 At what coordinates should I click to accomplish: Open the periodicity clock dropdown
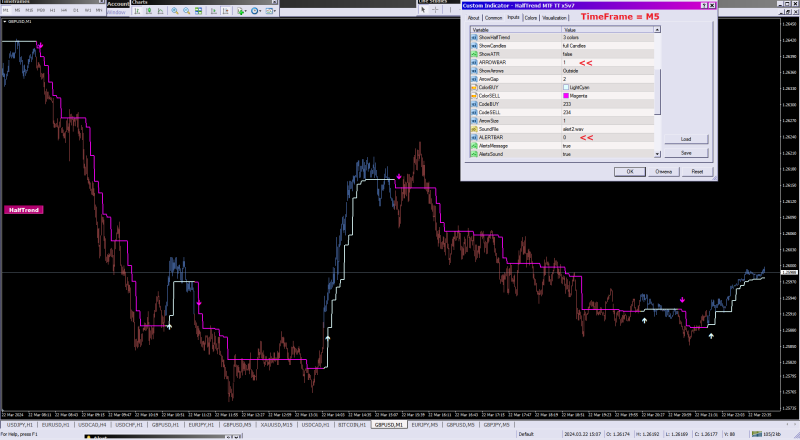[256, 11]
